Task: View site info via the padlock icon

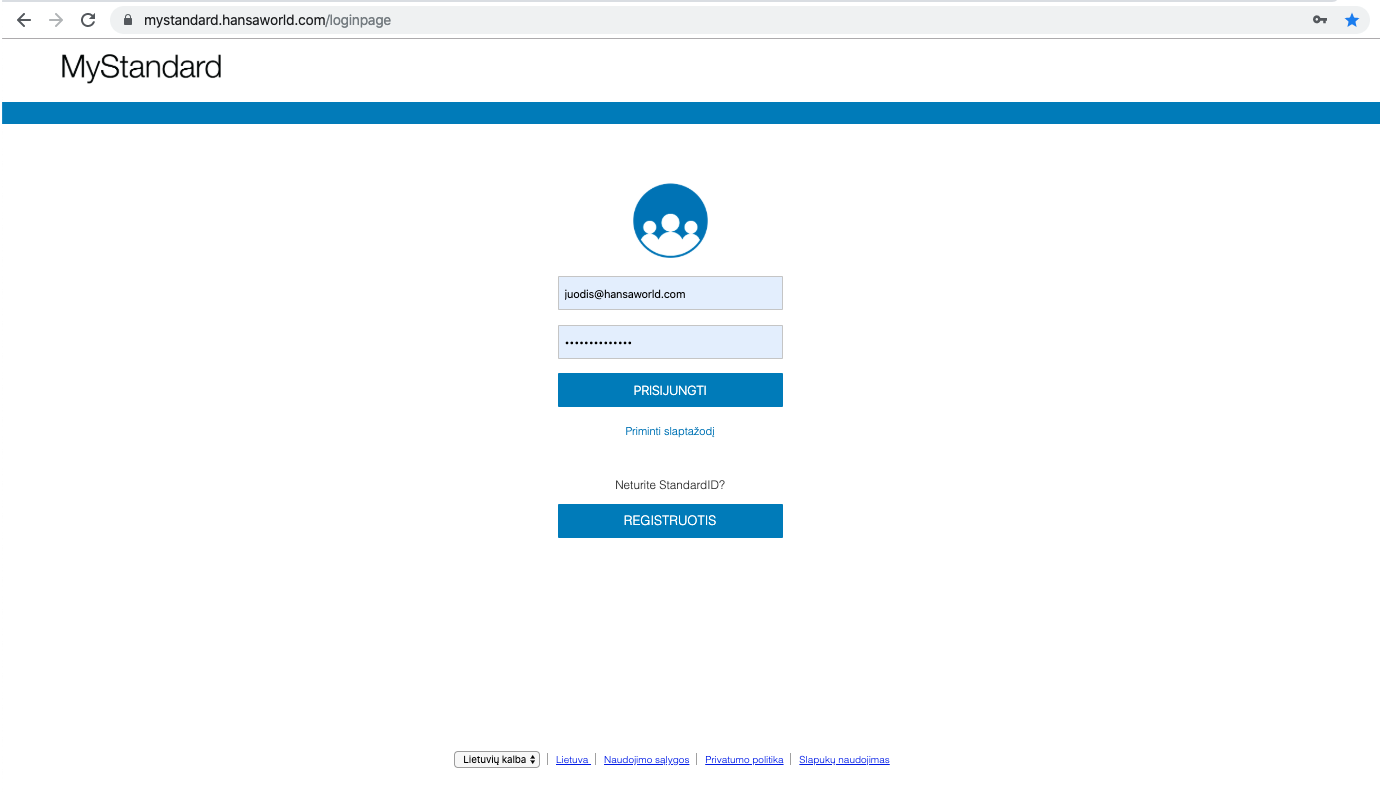Action: 127,20
